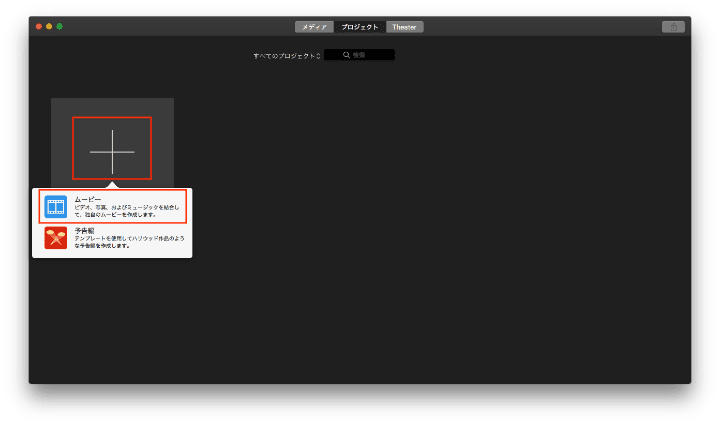Enter full screen with the green button
Viewport: 720px width, 425px height.
coord(60,26)
